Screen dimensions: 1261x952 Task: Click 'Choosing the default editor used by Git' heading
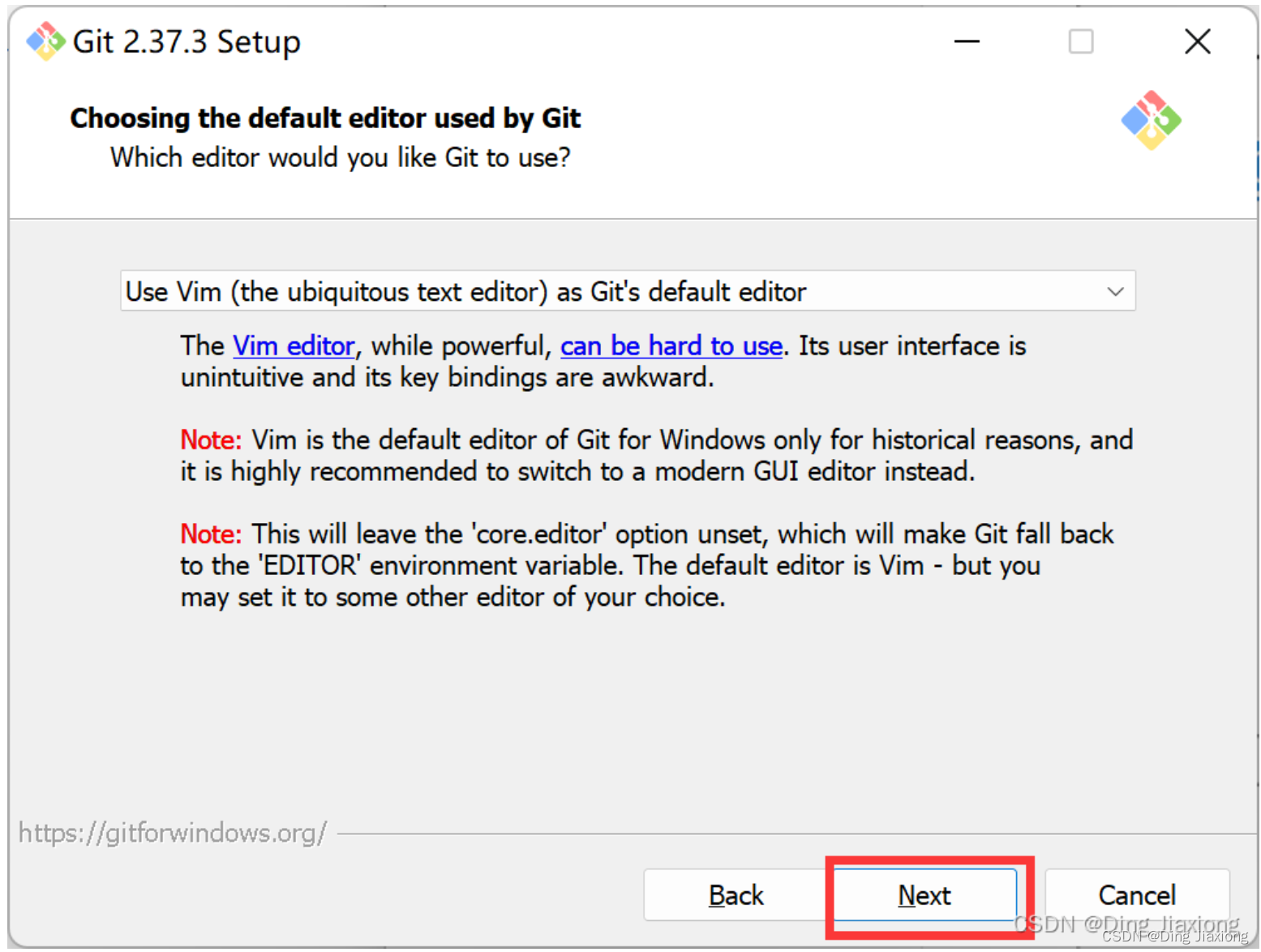(x=325, y=118)
